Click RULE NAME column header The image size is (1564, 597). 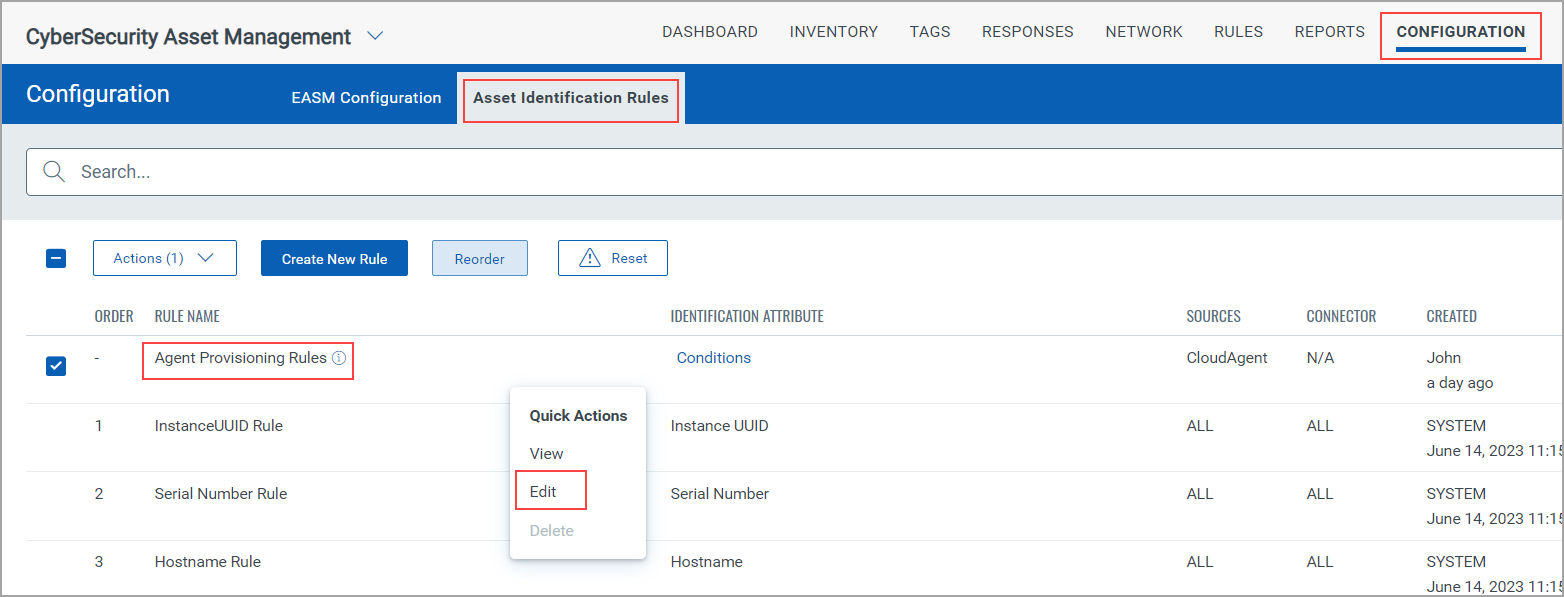pyautogui.click(x=187, y=316)
